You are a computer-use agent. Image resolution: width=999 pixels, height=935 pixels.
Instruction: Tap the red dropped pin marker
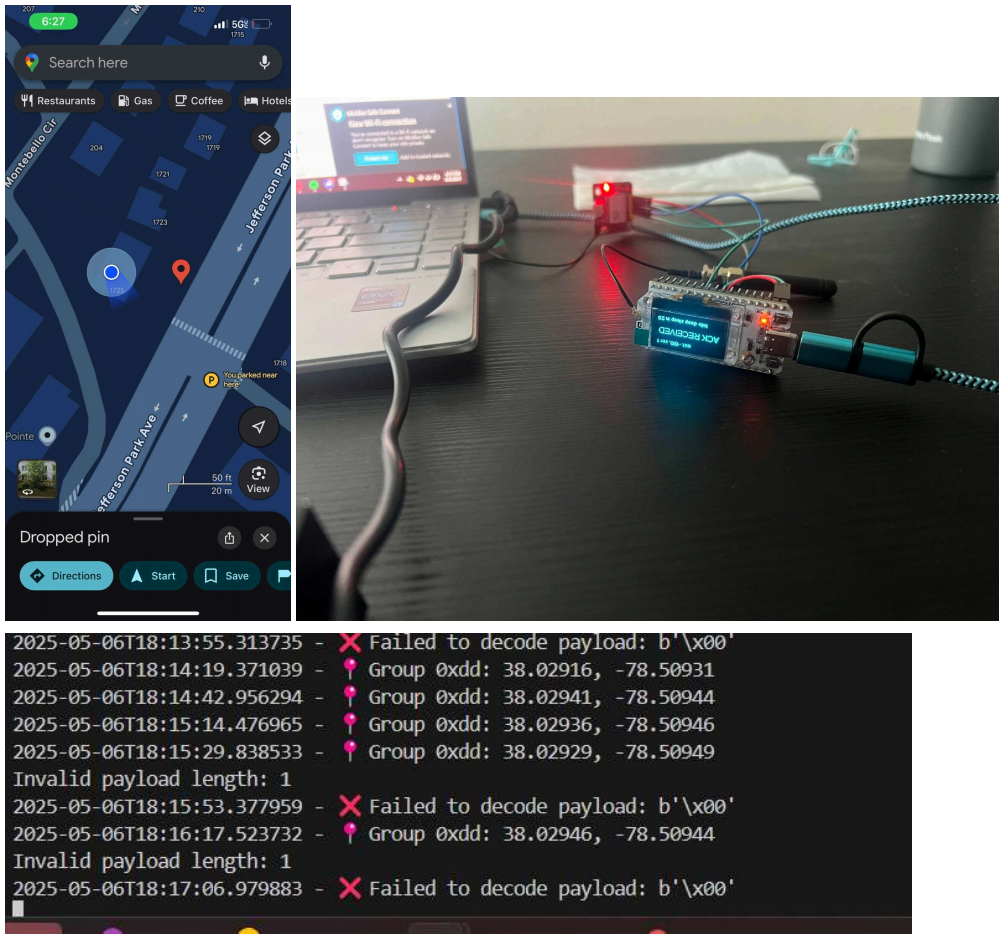coord(180,270)
